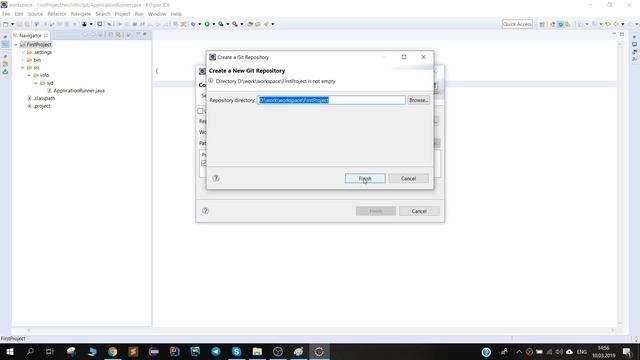Image resolution: width=640 pixels, height=360 pixels.
Task: Click the Windows Start button
Action: [x=9, y=351]
